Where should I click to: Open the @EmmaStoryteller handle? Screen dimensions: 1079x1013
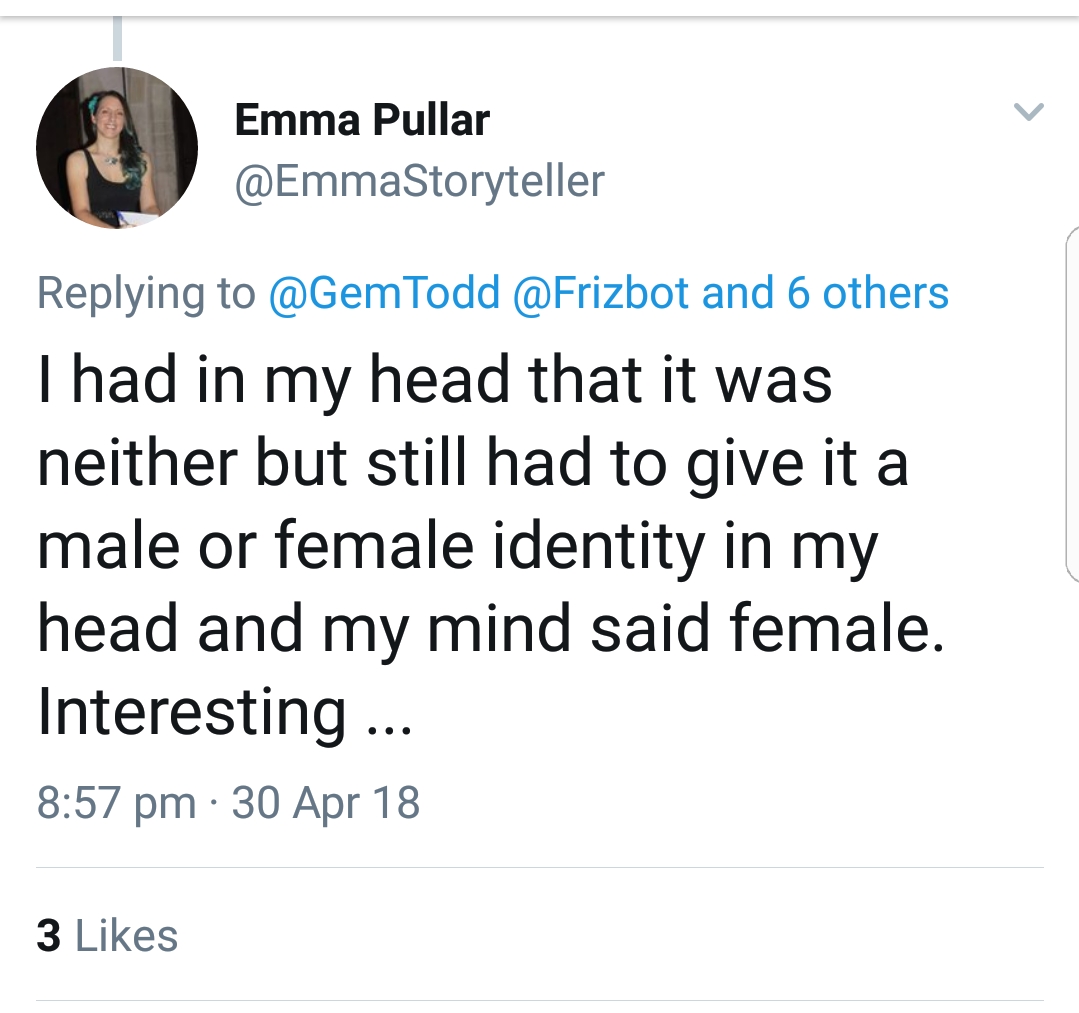419,181
